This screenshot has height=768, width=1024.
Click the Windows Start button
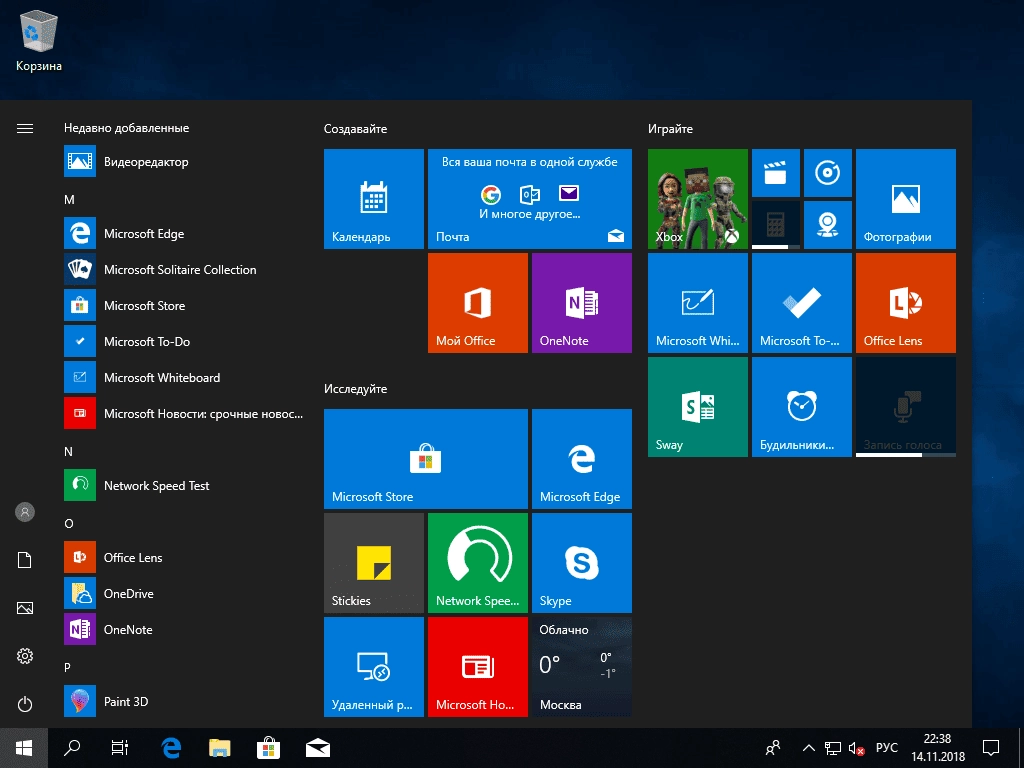tap(24, 748)
